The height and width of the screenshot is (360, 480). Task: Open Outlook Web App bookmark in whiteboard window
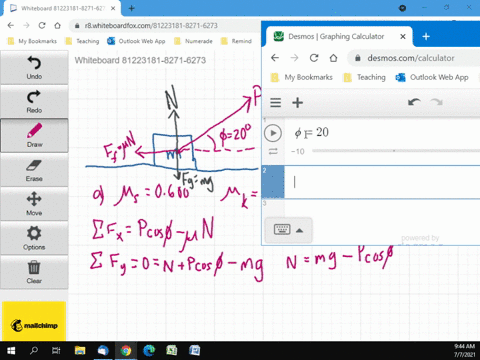click(x=137, y=41)
